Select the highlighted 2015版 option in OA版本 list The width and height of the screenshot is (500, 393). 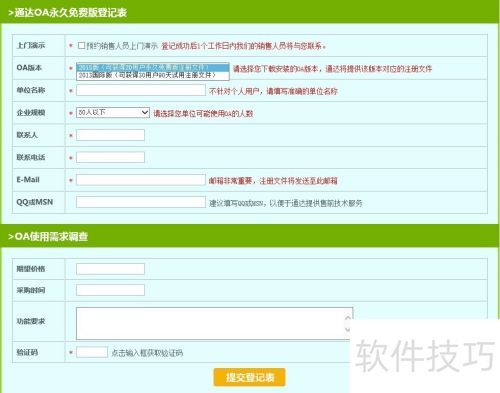coord(153,68)
